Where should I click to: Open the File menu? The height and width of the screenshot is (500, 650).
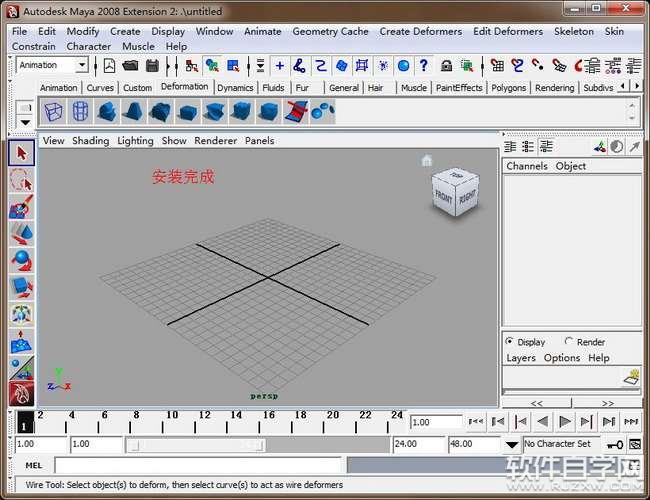19,32
